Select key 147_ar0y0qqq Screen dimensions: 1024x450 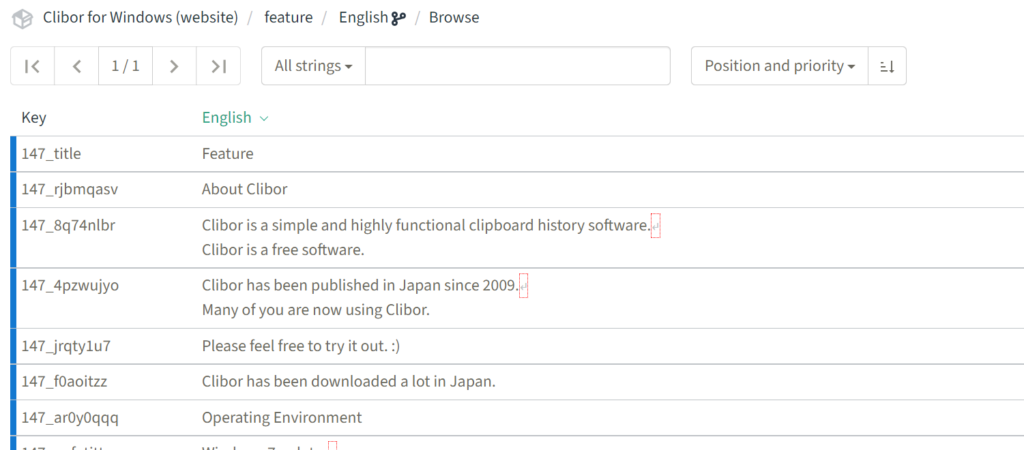pos(70,417)
